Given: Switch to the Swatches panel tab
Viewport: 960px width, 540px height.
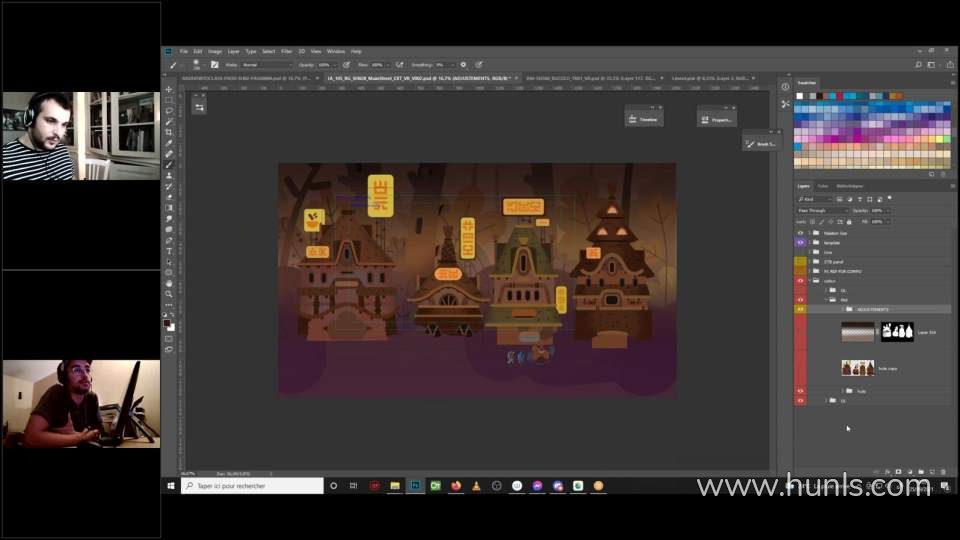Looking at the screenshot, I should [806, 83].
